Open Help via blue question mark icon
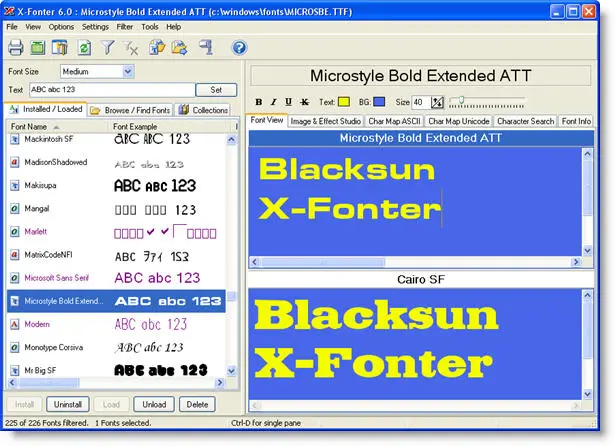The height and width of the screenshot is (446, 615). (239, 48)
